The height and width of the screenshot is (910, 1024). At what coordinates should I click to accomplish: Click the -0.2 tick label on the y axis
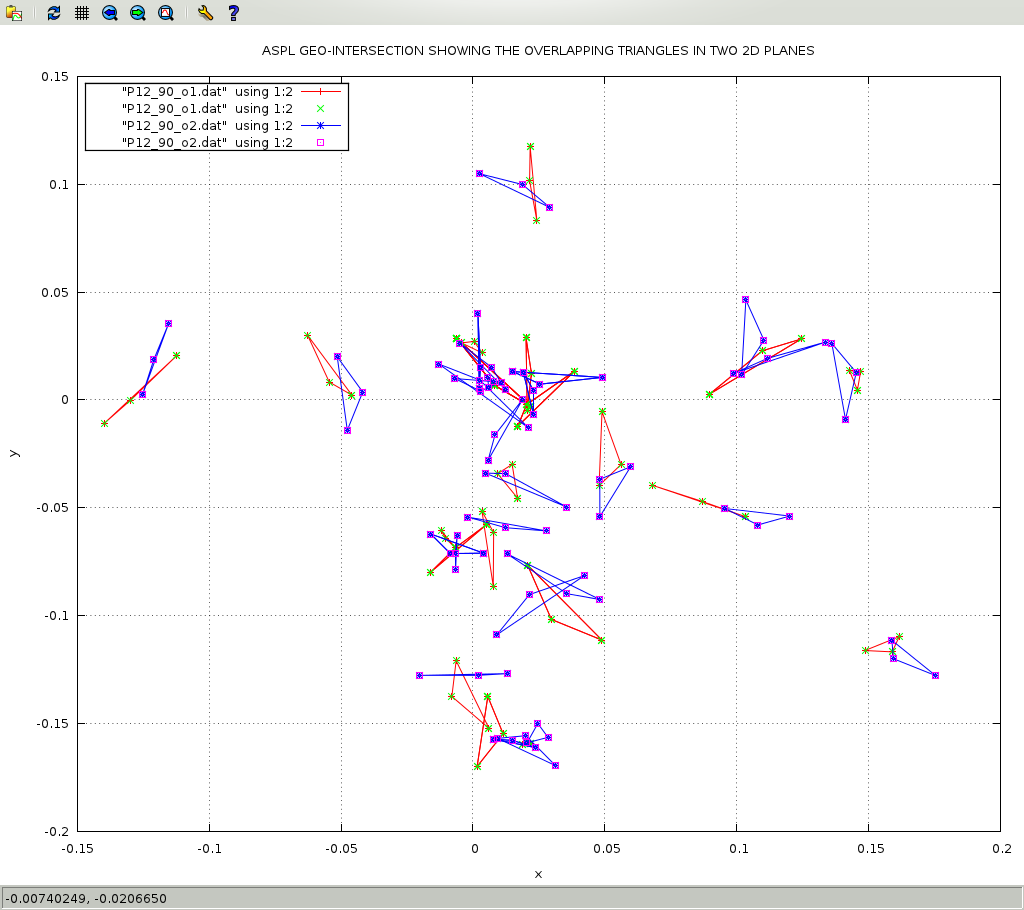(55, 831)
